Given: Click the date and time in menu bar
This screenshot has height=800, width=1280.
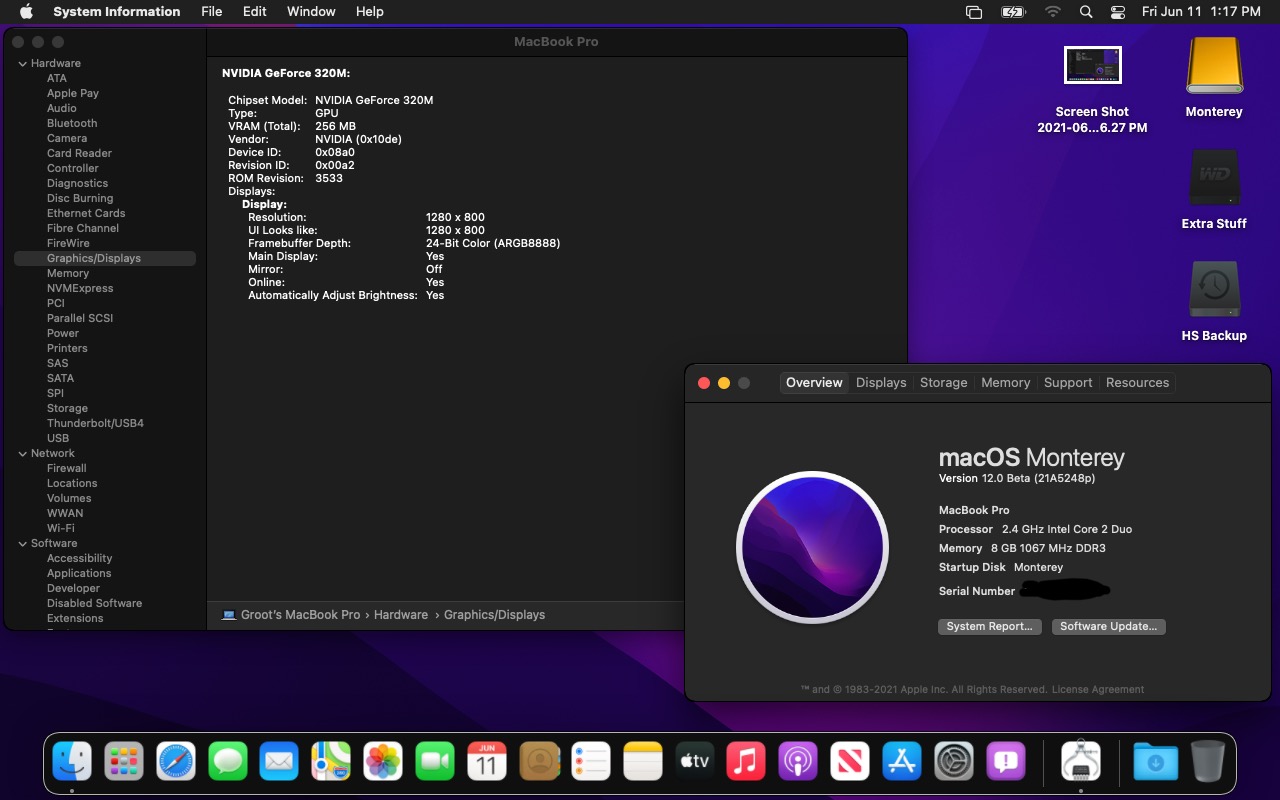Looking at the screenshot, I should [1201, 12].
